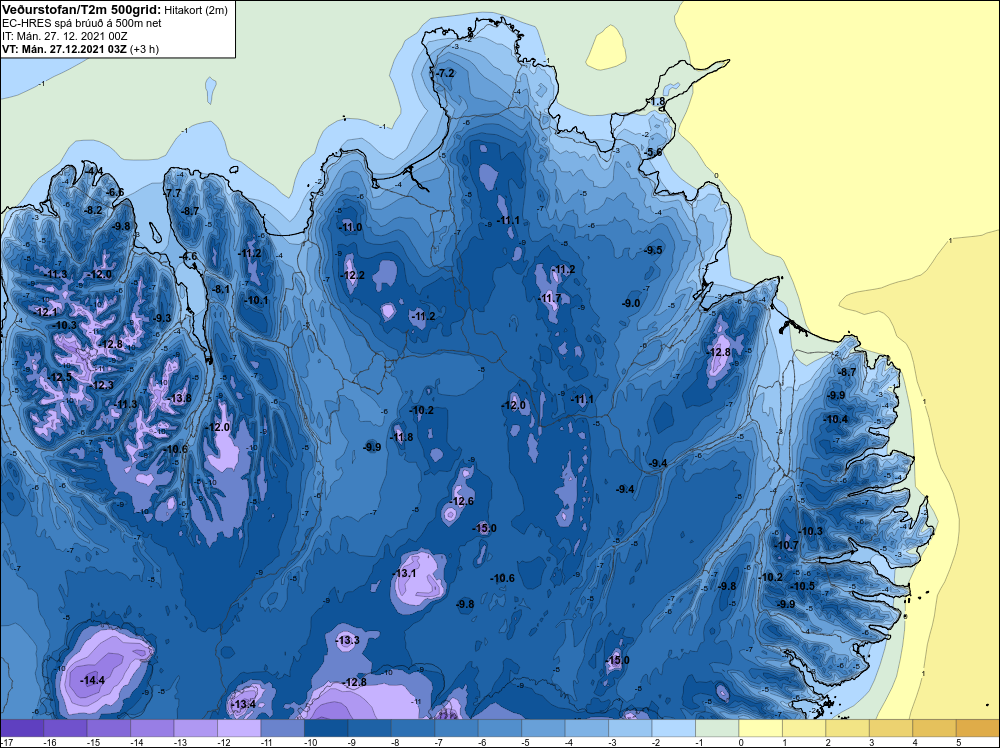1000x748 pixels.
Task: Click legend swatch between -3 and -2
Action: coord(630,728)
